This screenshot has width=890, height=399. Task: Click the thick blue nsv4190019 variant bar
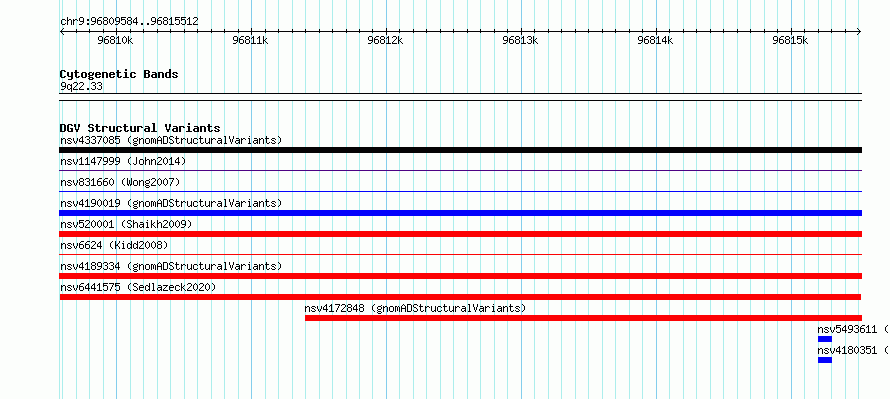[460, 213]
